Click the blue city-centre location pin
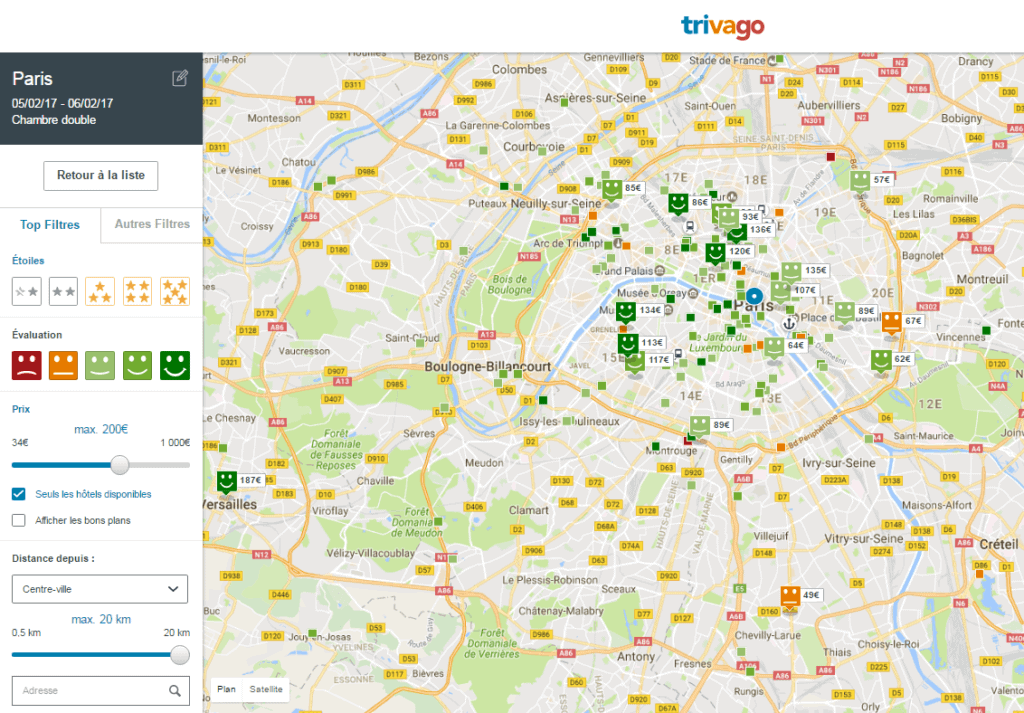Image resolution: width=1024 pixels, height=713 pixels. (x=754, y=296)
